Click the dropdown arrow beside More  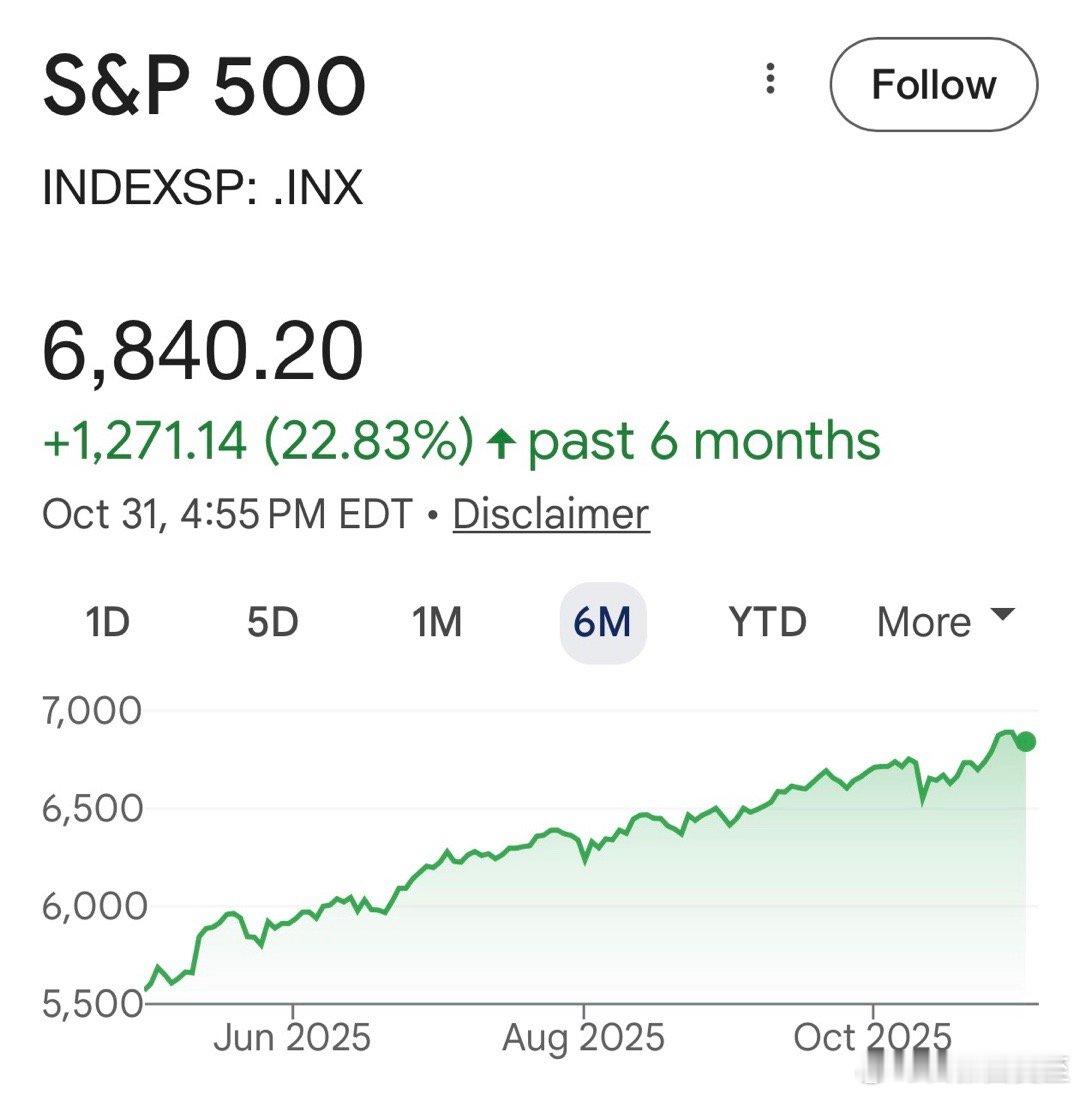click(x=1002, y=614)
